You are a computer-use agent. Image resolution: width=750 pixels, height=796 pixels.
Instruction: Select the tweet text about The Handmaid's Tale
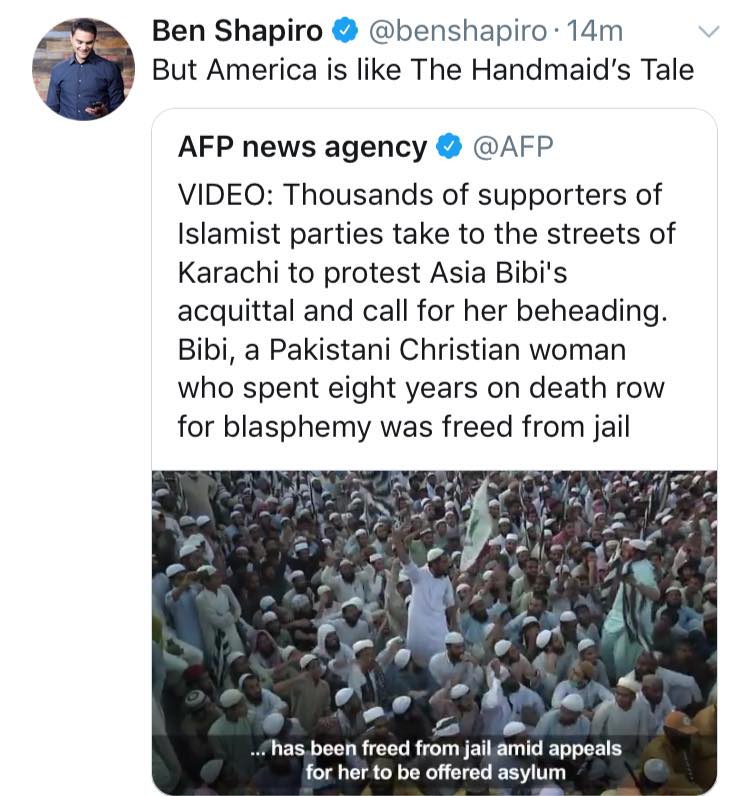[x=423, y=70]
